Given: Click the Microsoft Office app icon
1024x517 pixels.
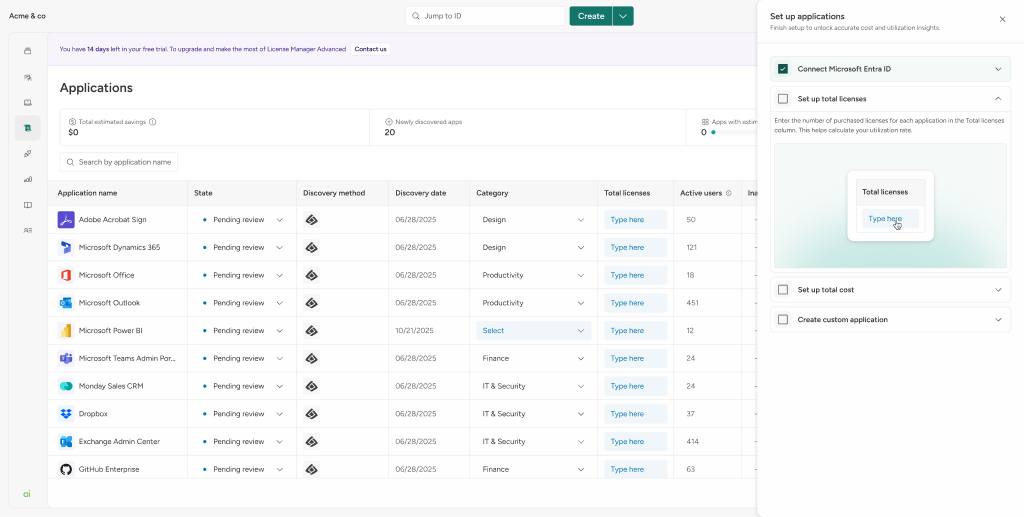Looking at the screenshot, I should coord(66,275).
